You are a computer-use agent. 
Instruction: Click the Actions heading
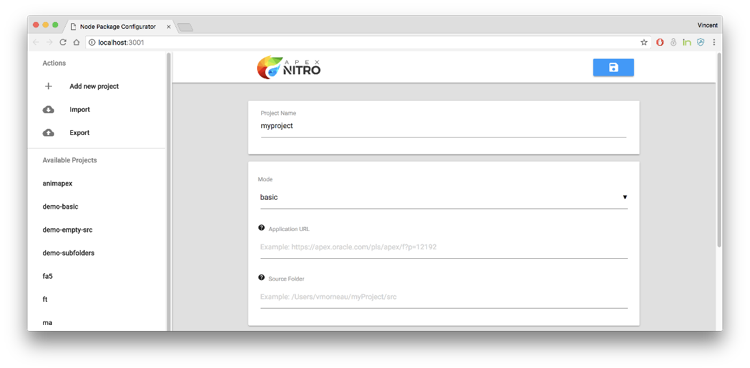pos(55,63)
